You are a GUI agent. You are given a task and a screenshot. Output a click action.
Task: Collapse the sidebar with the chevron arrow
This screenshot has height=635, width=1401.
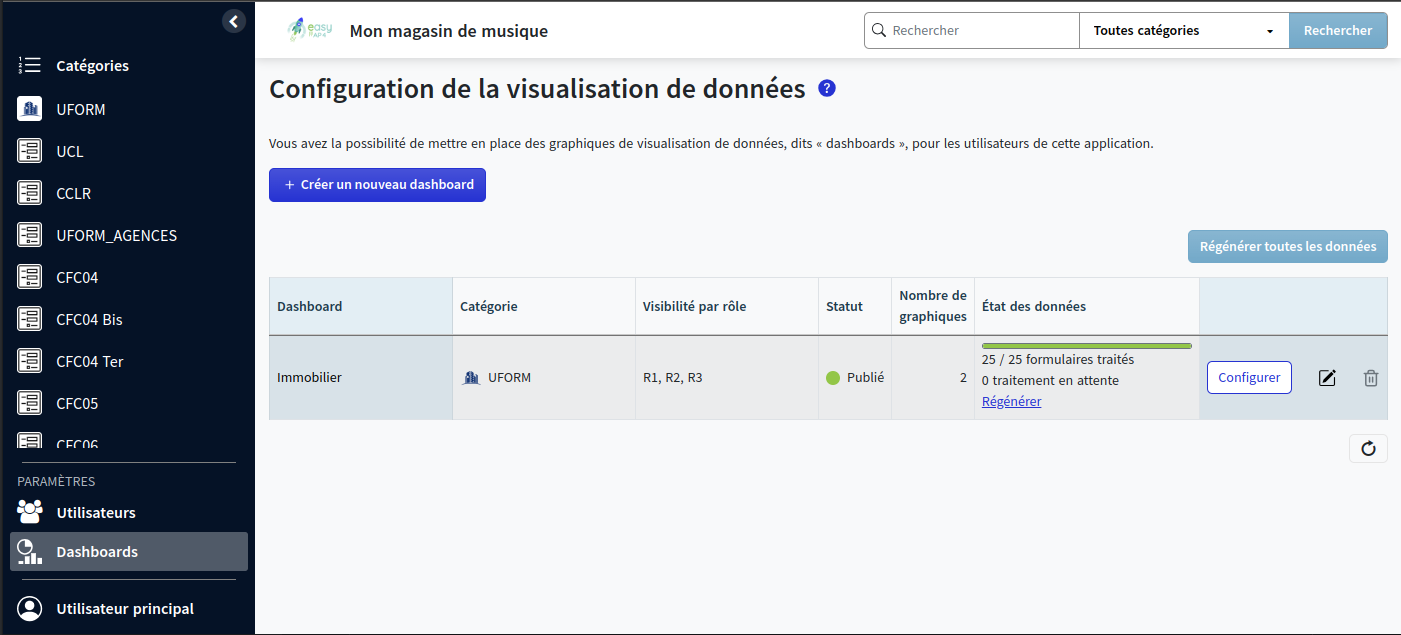pos(233,20)
